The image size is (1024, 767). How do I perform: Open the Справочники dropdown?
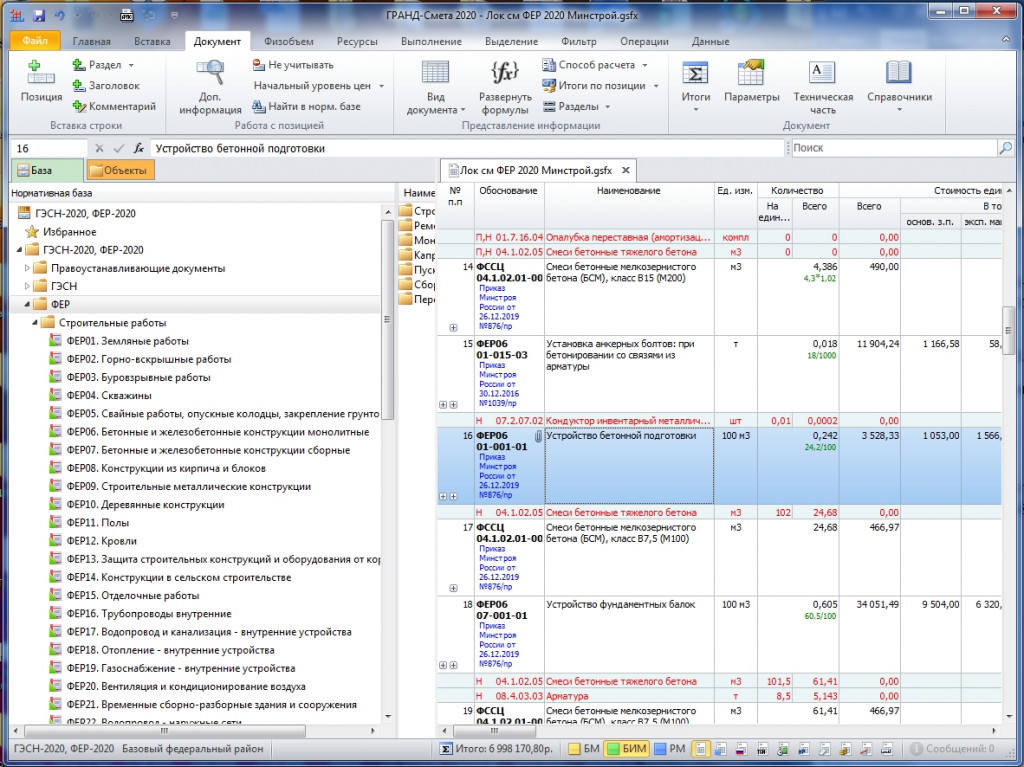coord(899,86)
